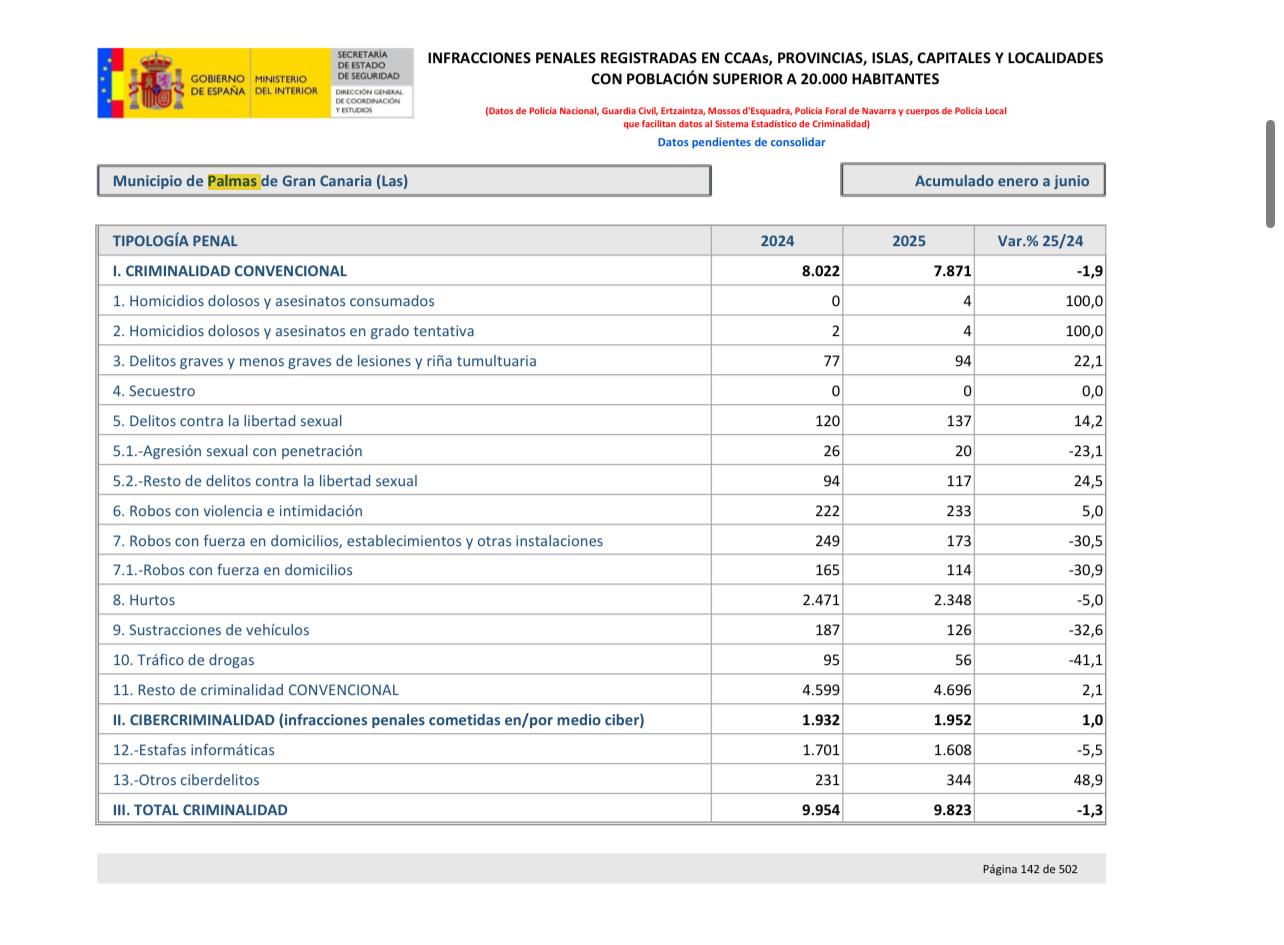The height and width of the screenshot is (945, 1284).
Task: Click the 12.-Estafas informáticas row label
Action: (193, 750)
